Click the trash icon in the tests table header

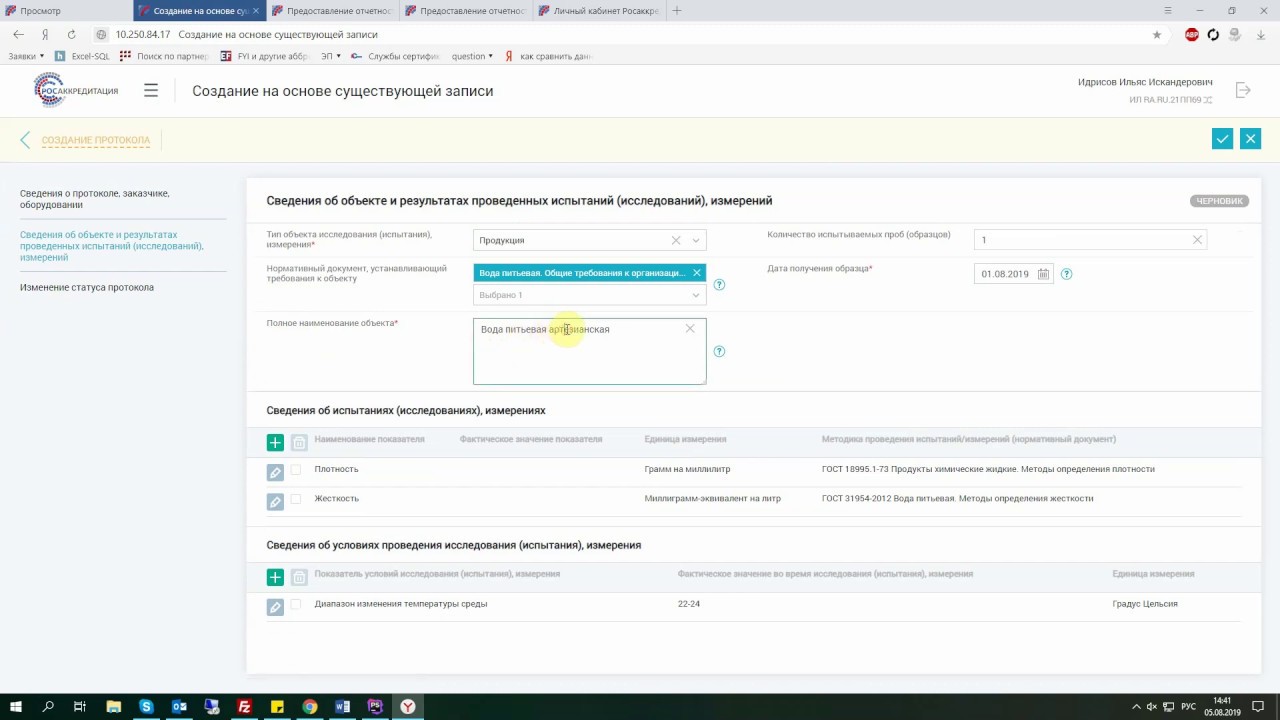(x=299, y=442)
